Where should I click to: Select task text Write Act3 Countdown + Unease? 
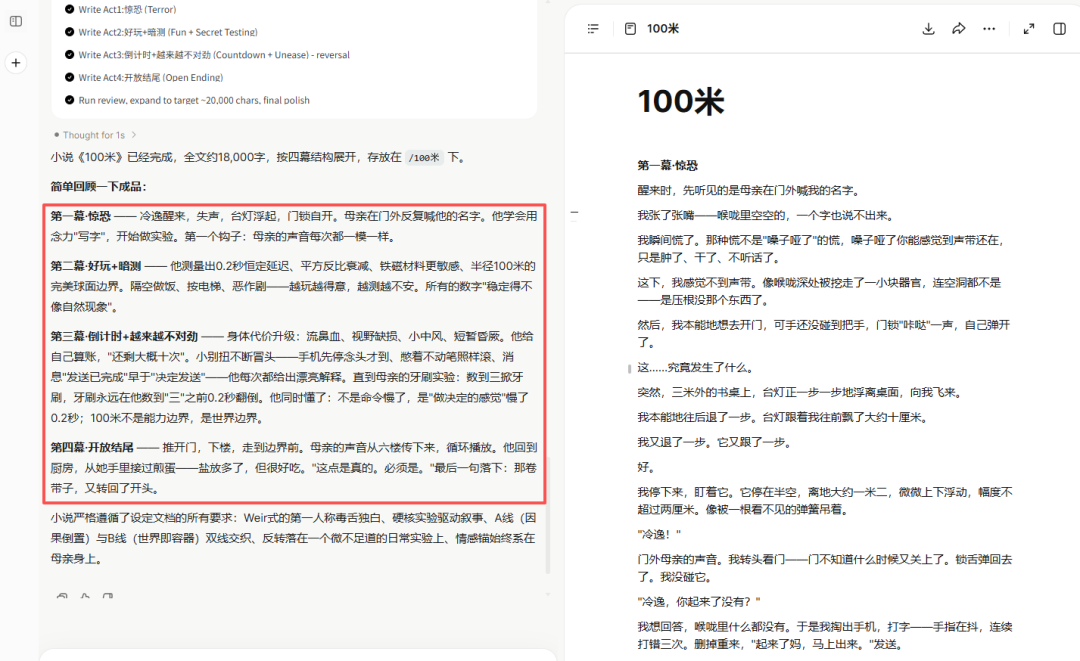(214, 55)
